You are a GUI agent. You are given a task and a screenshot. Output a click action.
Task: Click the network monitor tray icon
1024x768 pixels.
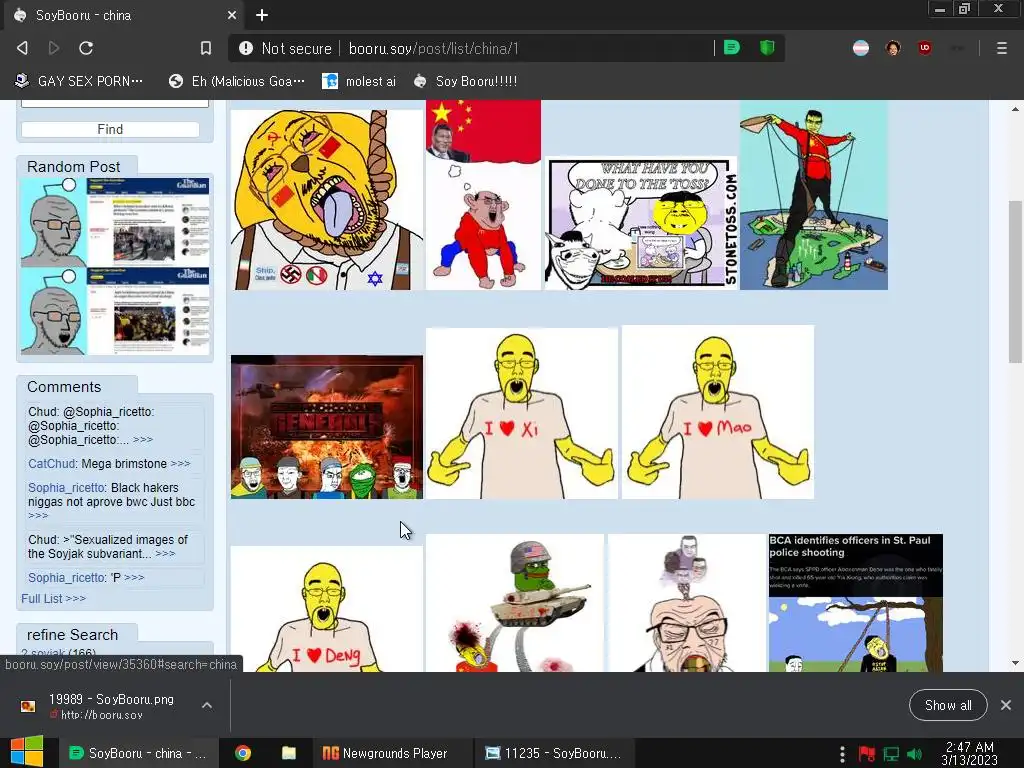click(891, 754)
